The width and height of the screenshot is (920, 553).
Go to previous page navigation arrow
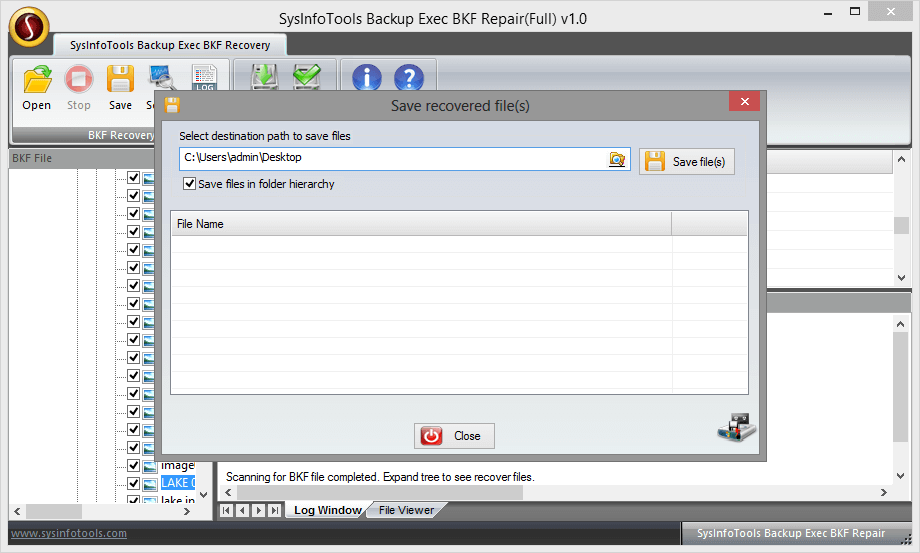pyautogui.click(x=242, y=510)
